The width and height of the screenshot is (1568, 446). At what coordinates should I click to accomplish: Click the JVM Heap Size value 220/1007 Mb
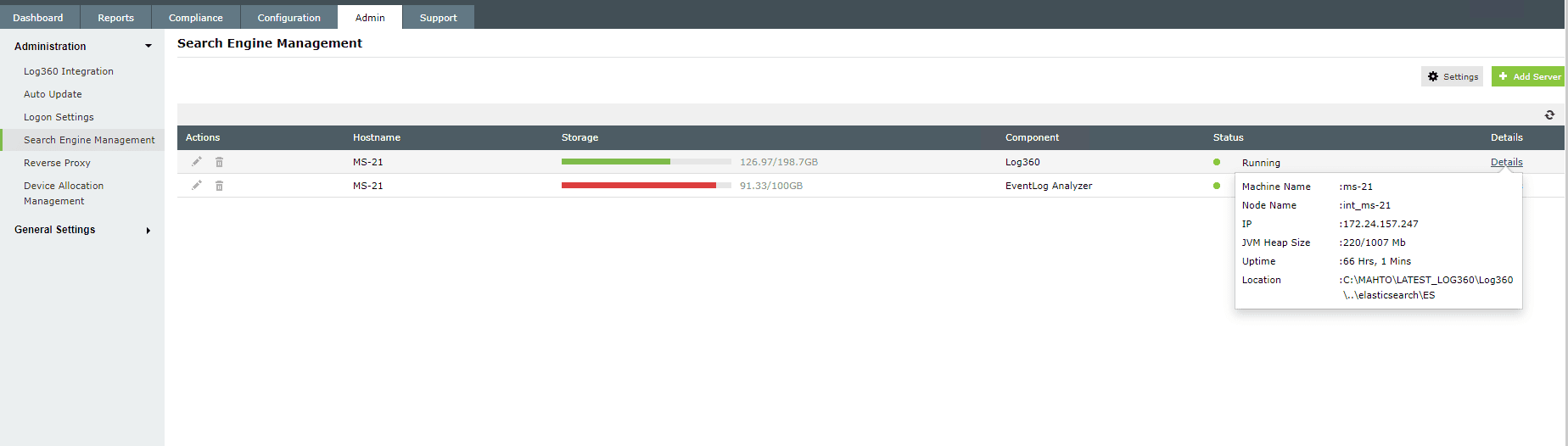coord(1375,243)
